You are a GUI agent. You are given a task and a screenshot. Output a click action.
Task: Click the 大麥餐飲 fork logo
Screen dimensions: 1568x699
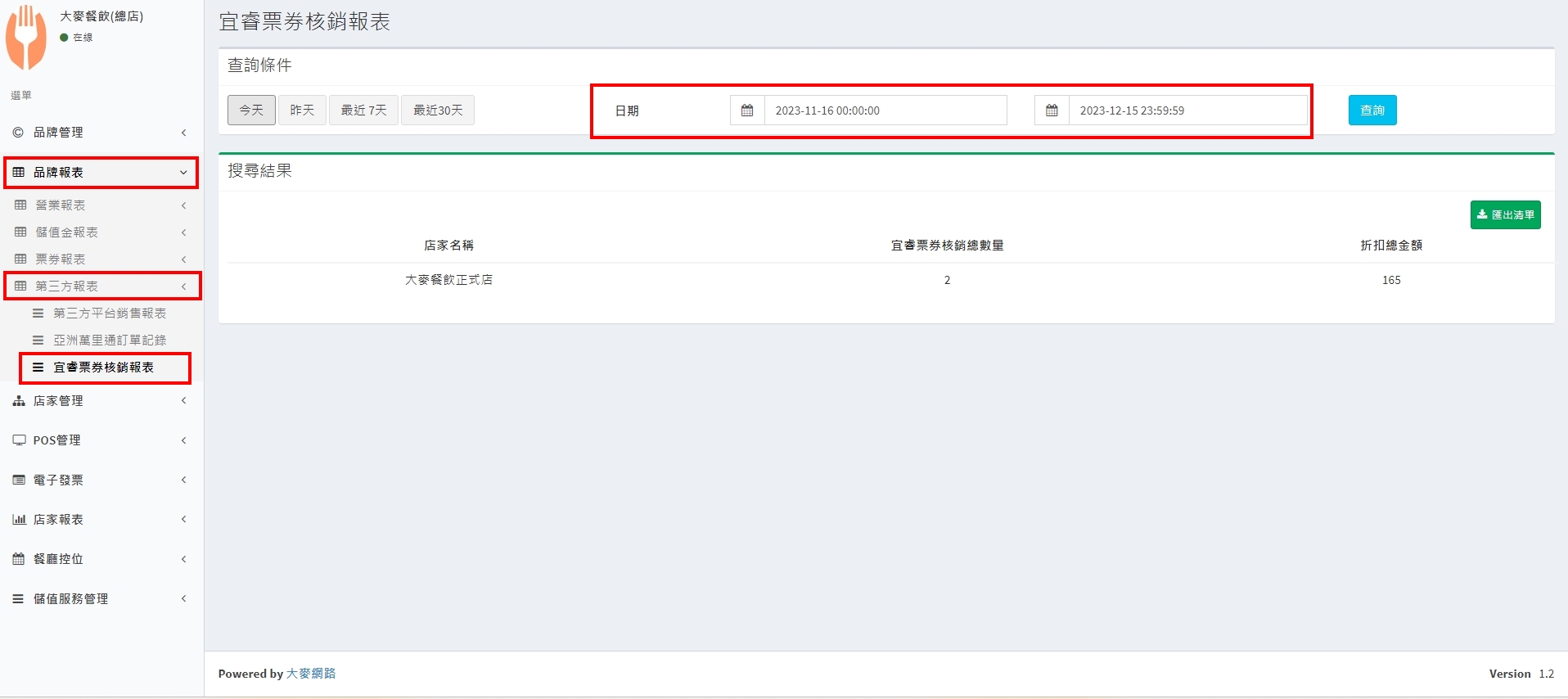[26, 37]
